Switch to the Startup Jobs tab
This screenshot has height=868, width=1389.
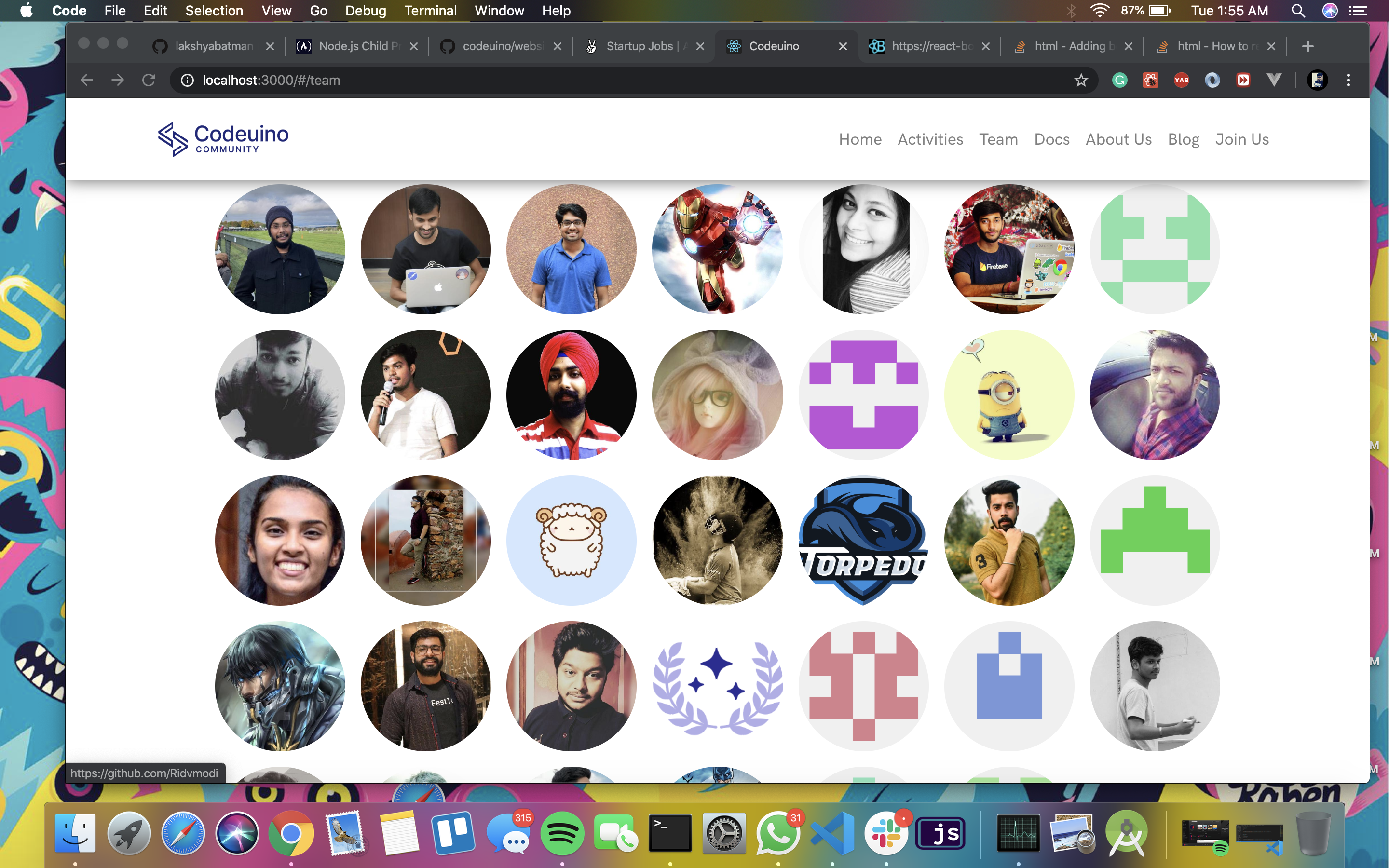(639, 46)
